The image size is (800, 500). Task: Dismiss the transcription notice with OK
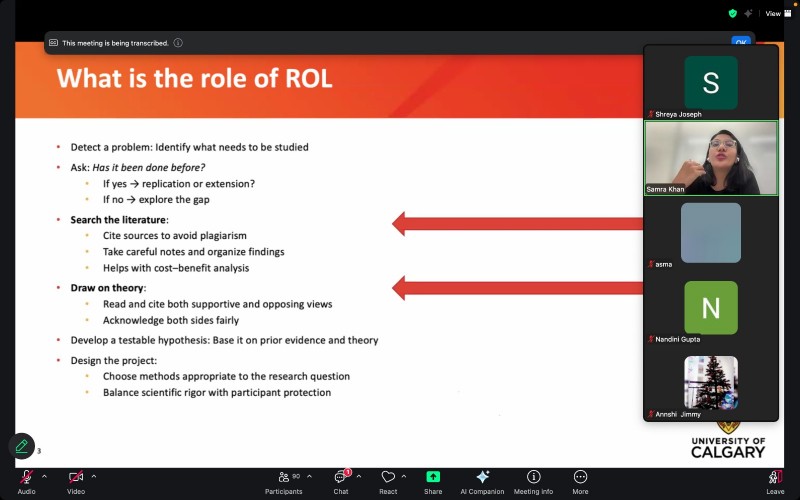(x=740, y=42)
